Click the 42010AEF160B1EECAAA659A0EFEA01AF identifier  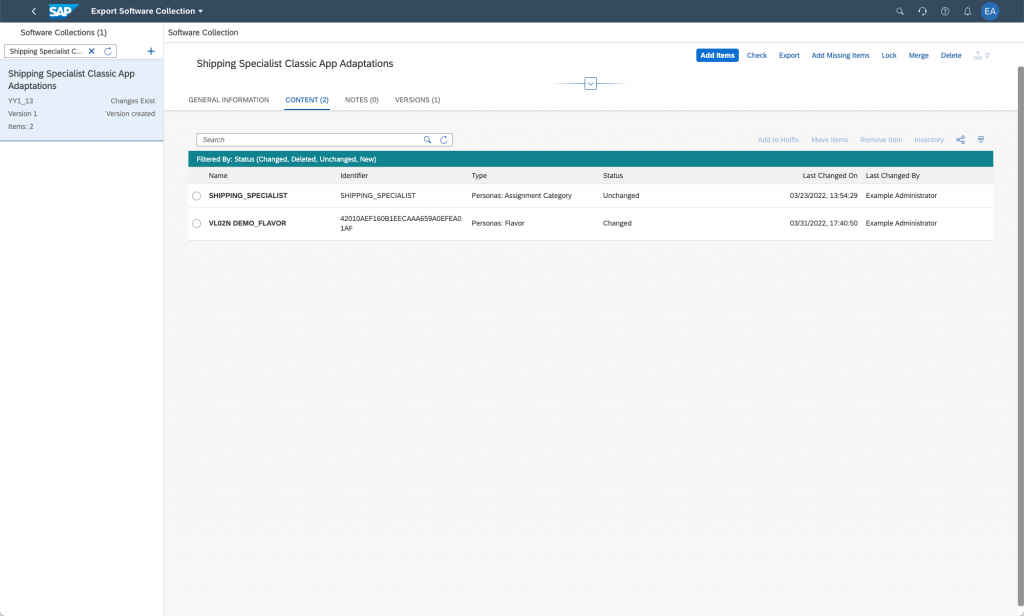[401, 223]
